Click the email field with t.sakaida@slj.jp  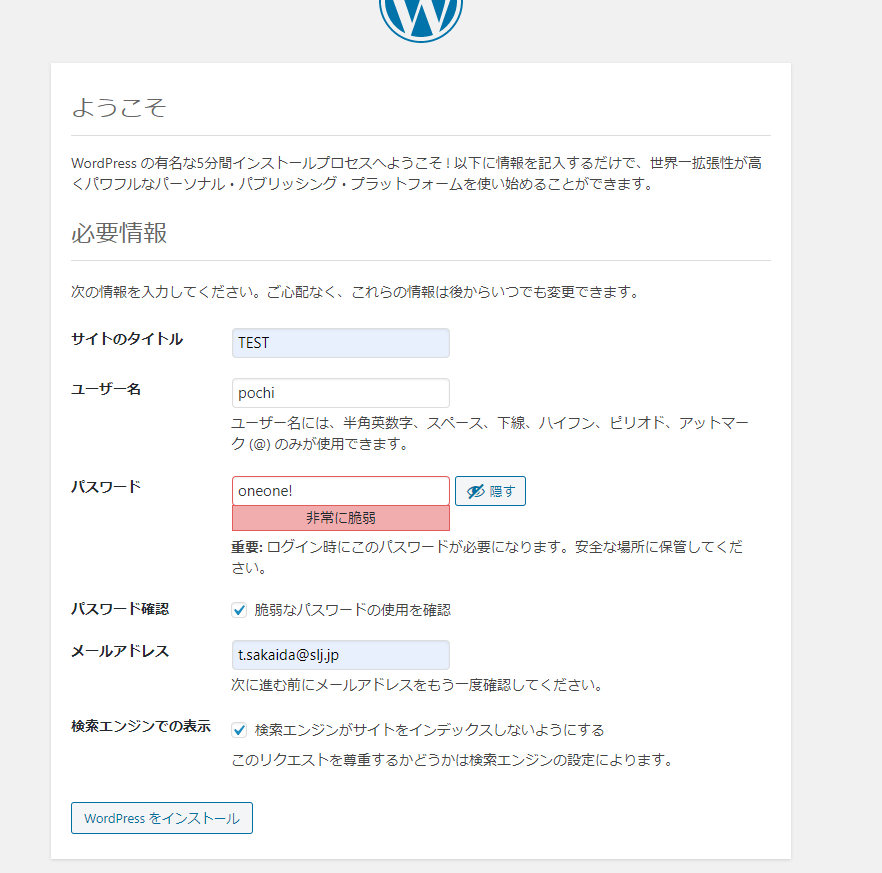coord(340,655)
